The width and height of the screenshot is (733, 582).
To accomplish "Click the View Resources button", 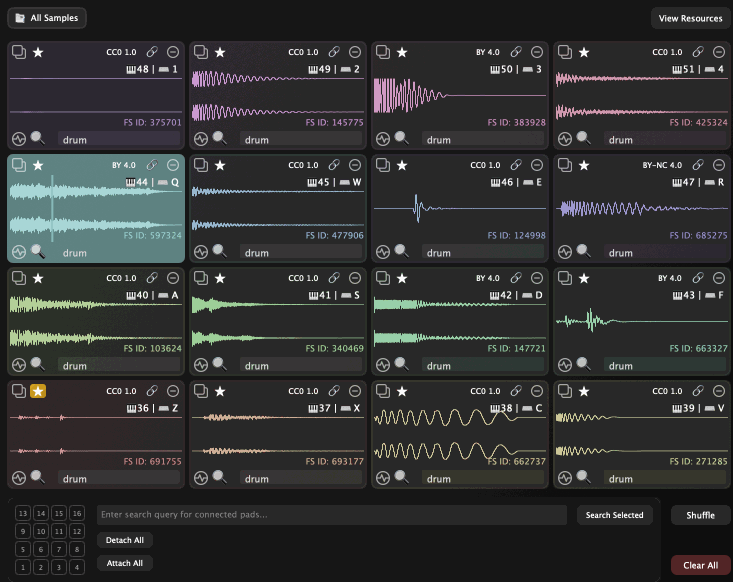I will 690,18.
